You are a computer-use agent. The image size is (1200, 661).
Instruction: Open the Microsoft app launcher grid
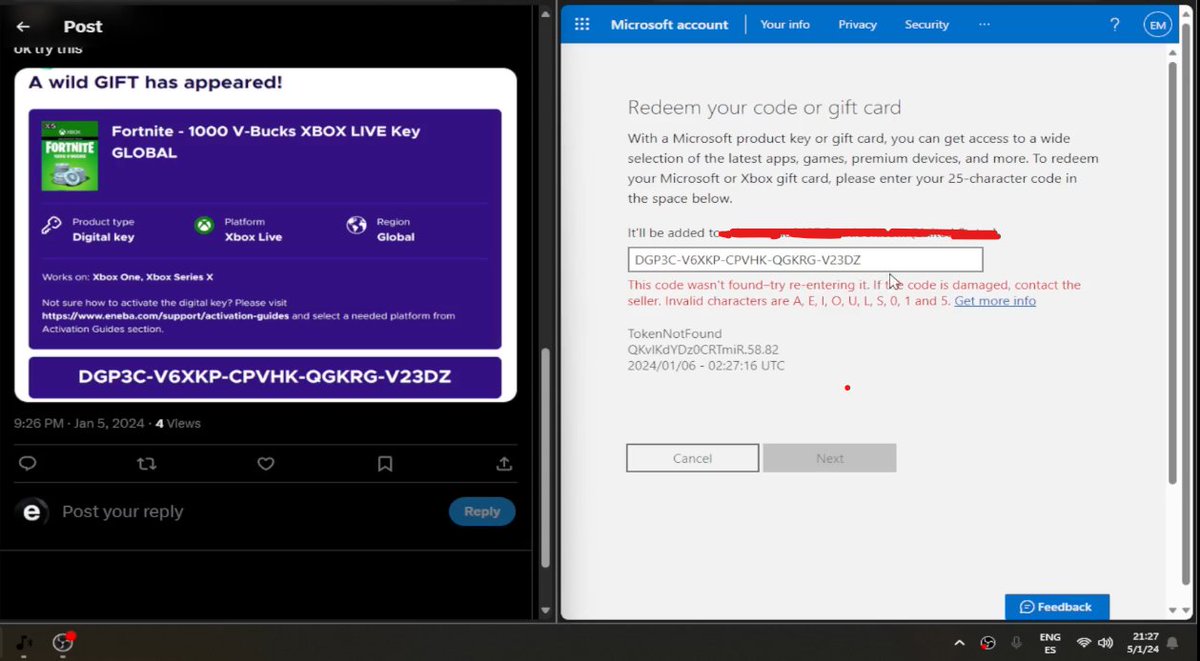click(582, 24)
